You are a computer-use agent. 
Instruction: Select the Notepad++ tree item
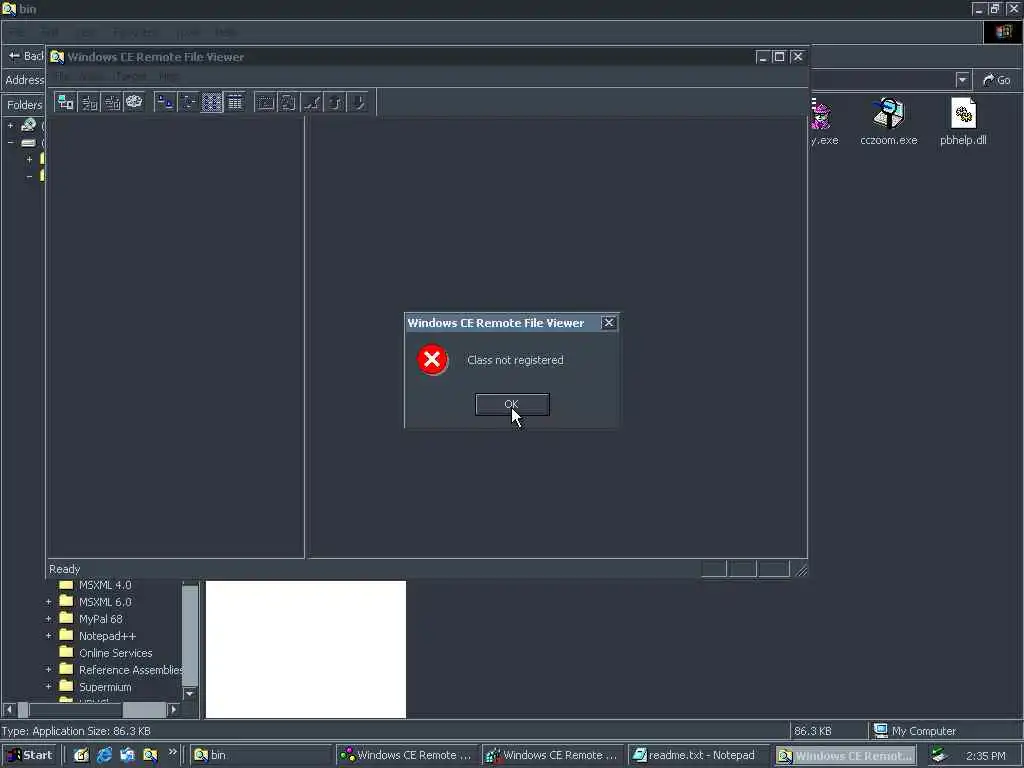pyautogui.click(x=107, y=635)
